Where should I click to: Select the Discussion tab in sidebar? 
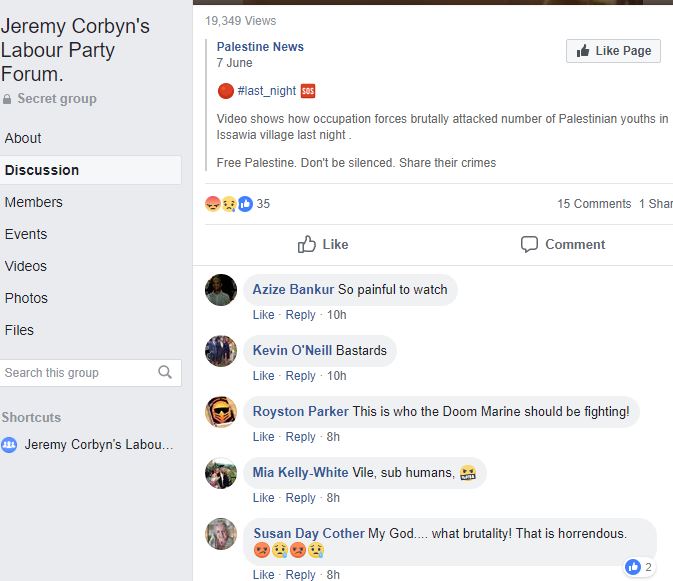click(x=42, y=170)
